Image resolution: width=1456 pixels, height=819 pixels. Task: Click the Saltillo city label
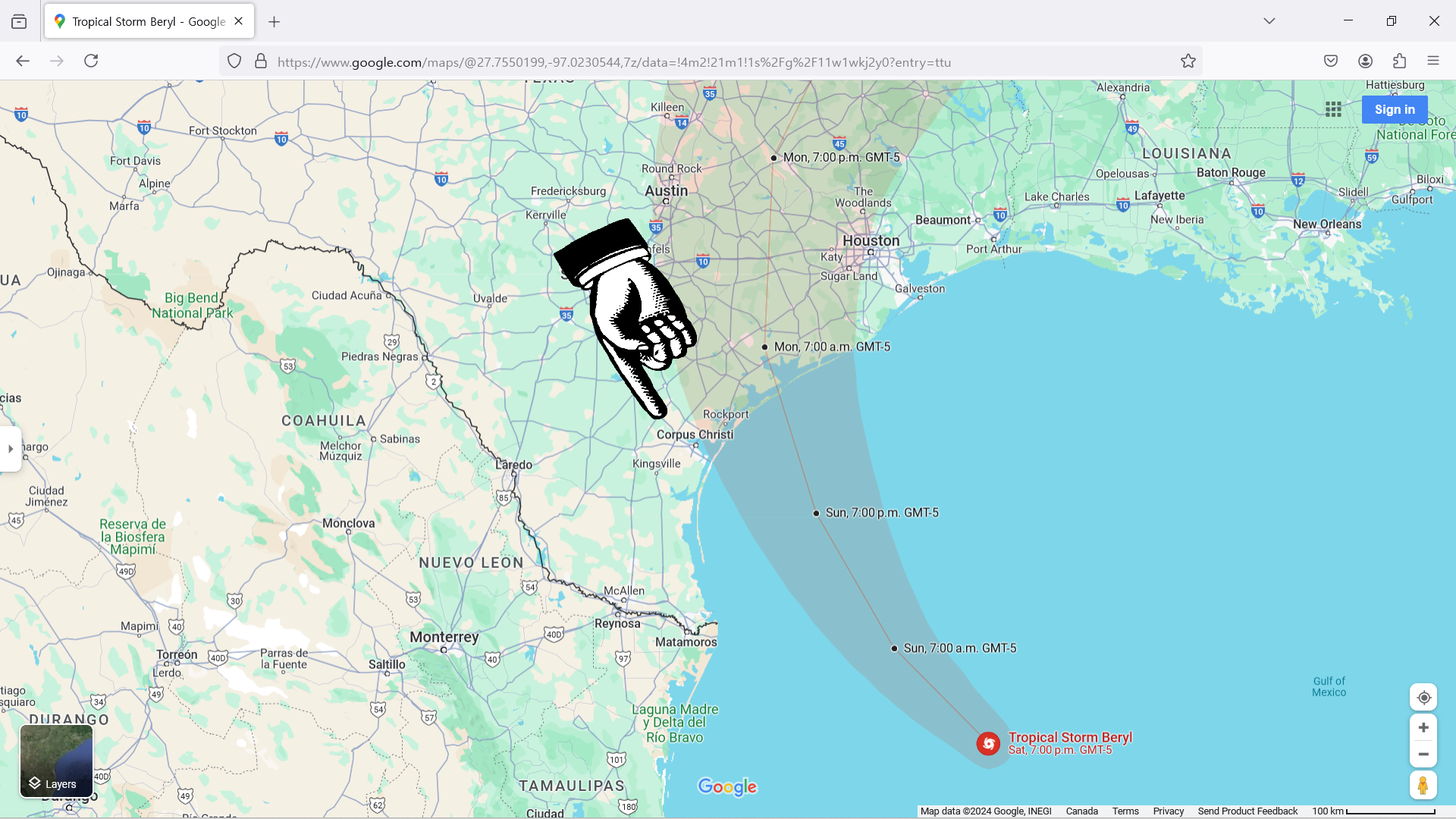click(x=387, y=665)
